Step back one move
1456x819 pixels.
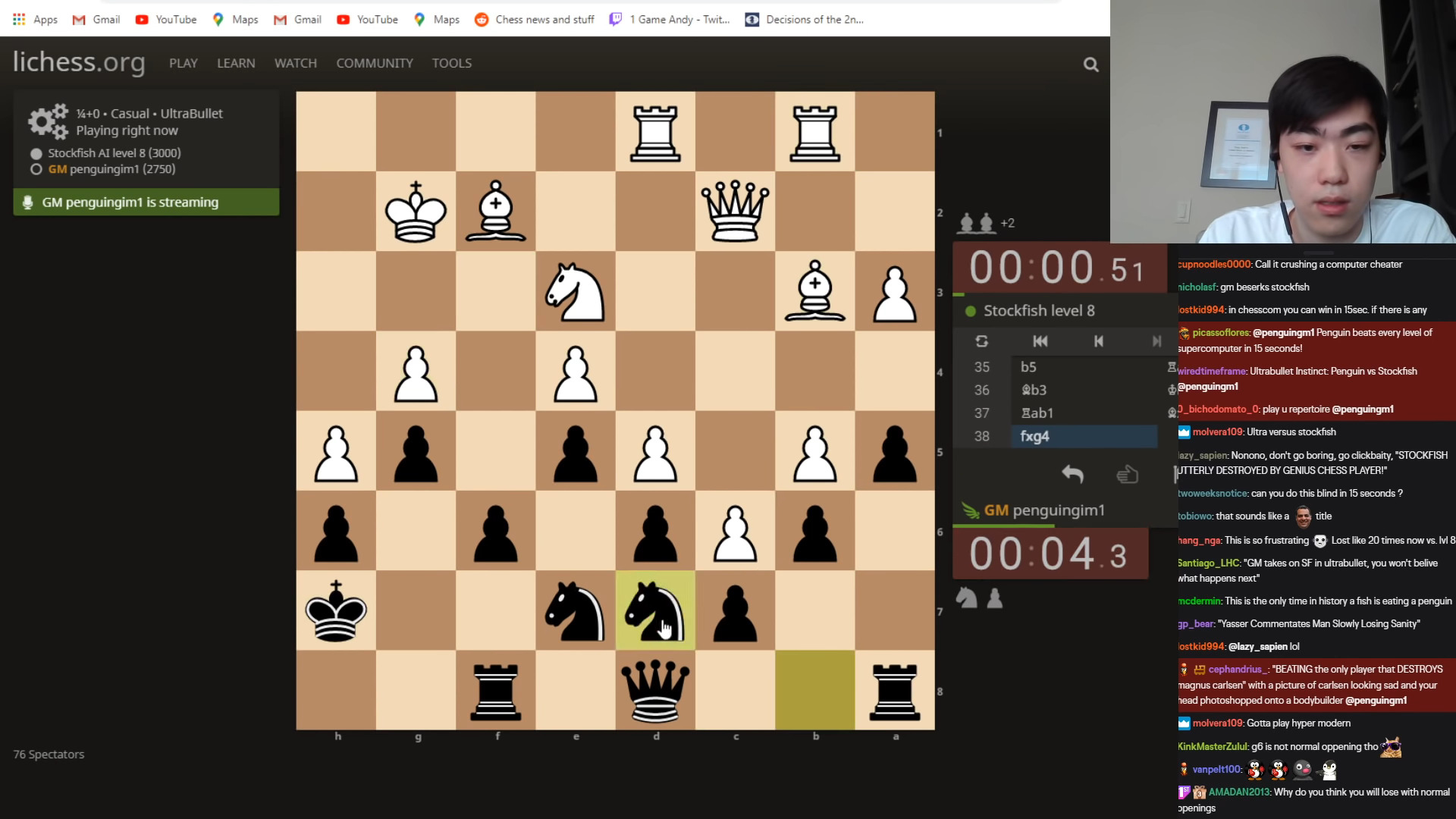(1098, 341)
